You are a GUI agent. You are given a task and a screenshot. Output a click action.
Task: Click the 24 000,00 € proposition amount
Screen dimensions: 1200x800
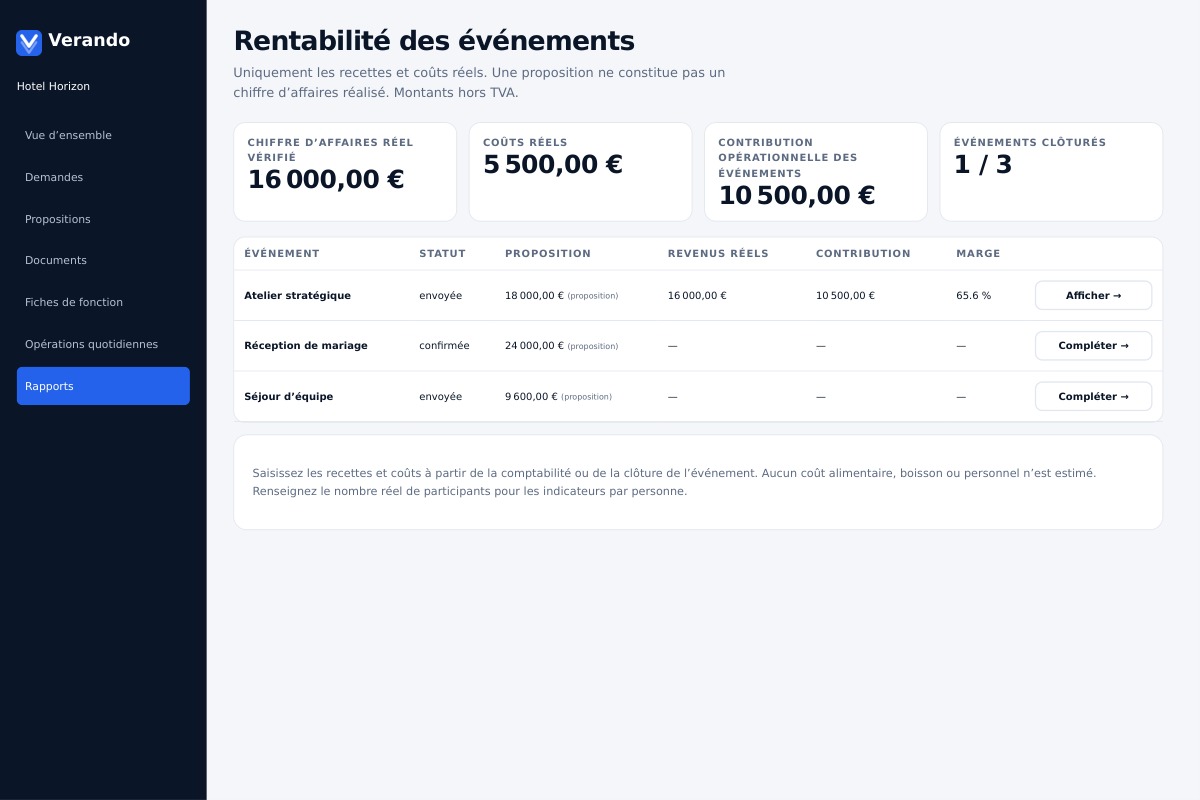pos(534,346)
